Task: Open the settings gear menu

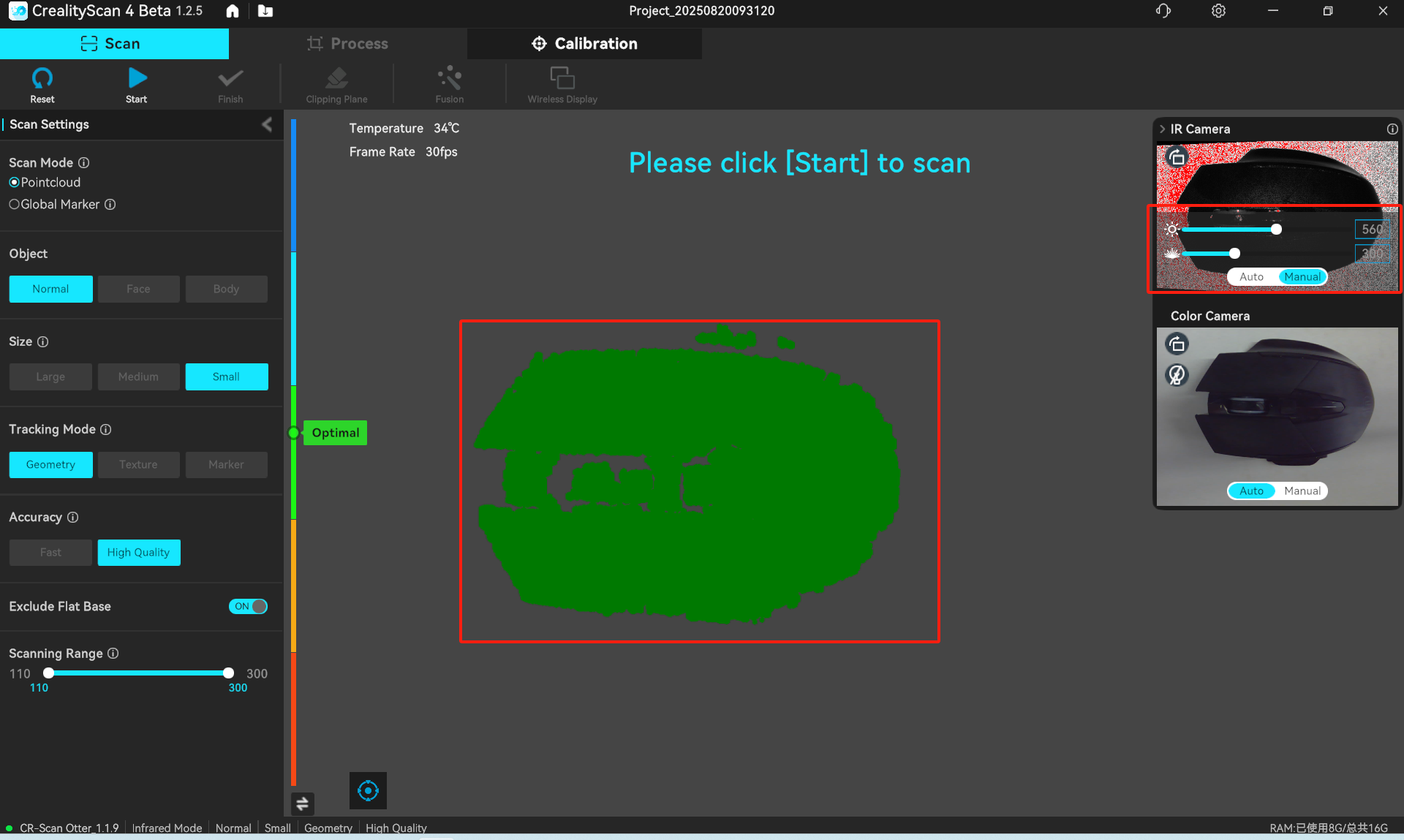Action: click(x=1218, y=11)
